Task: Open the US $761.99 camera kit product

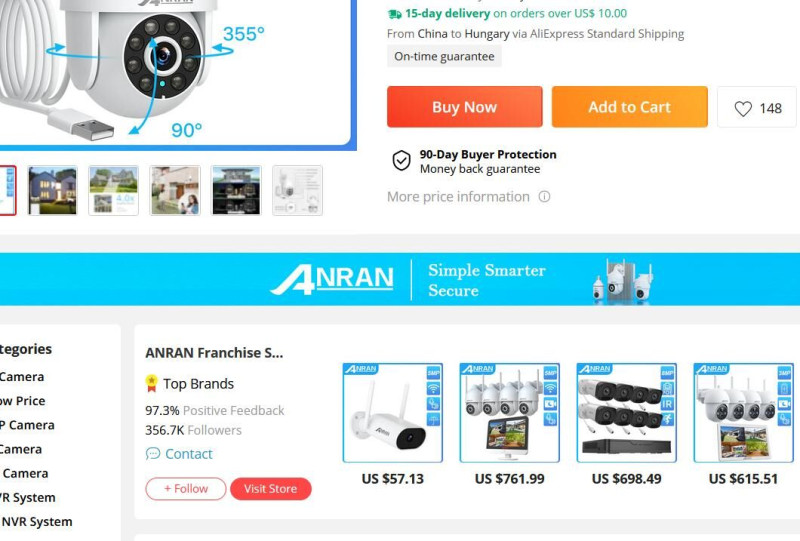Action: click(509, 413)
